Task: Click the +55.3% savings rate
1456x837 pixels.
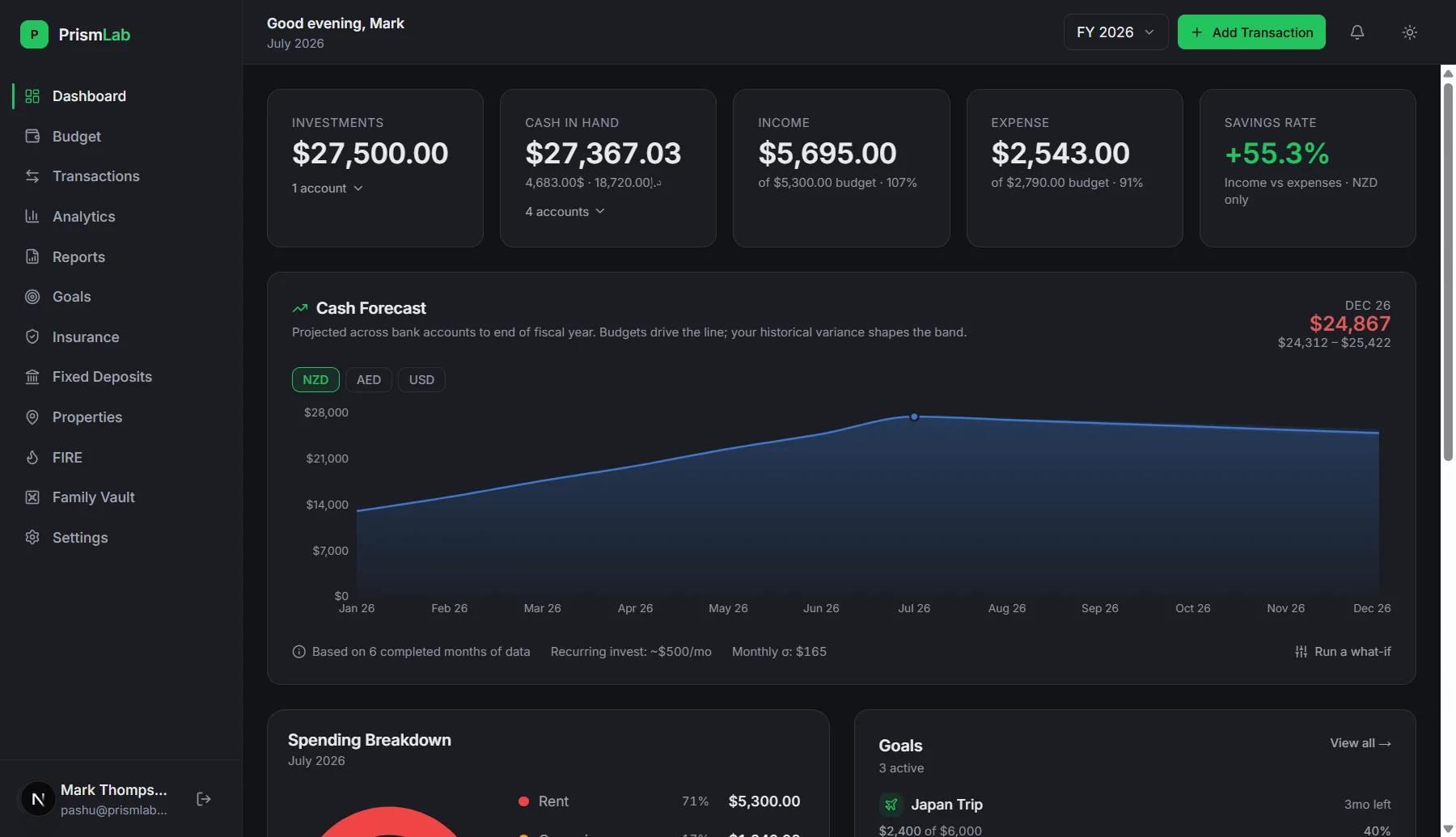Action: [1276, 154]
